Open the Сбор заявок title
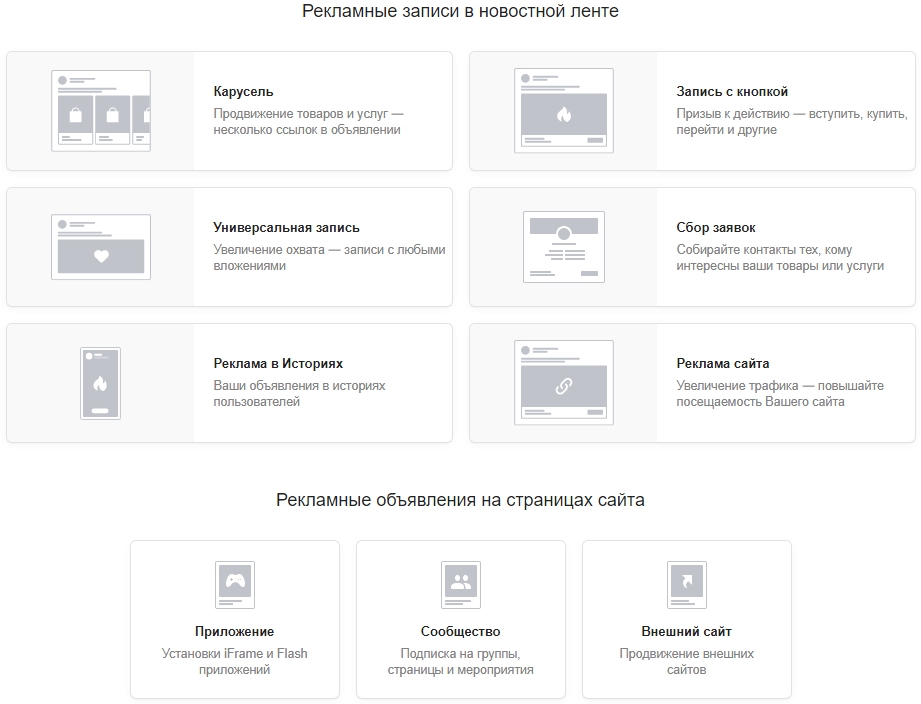The height and width of the screenshot is (704, 921). (x=715, y=227)
